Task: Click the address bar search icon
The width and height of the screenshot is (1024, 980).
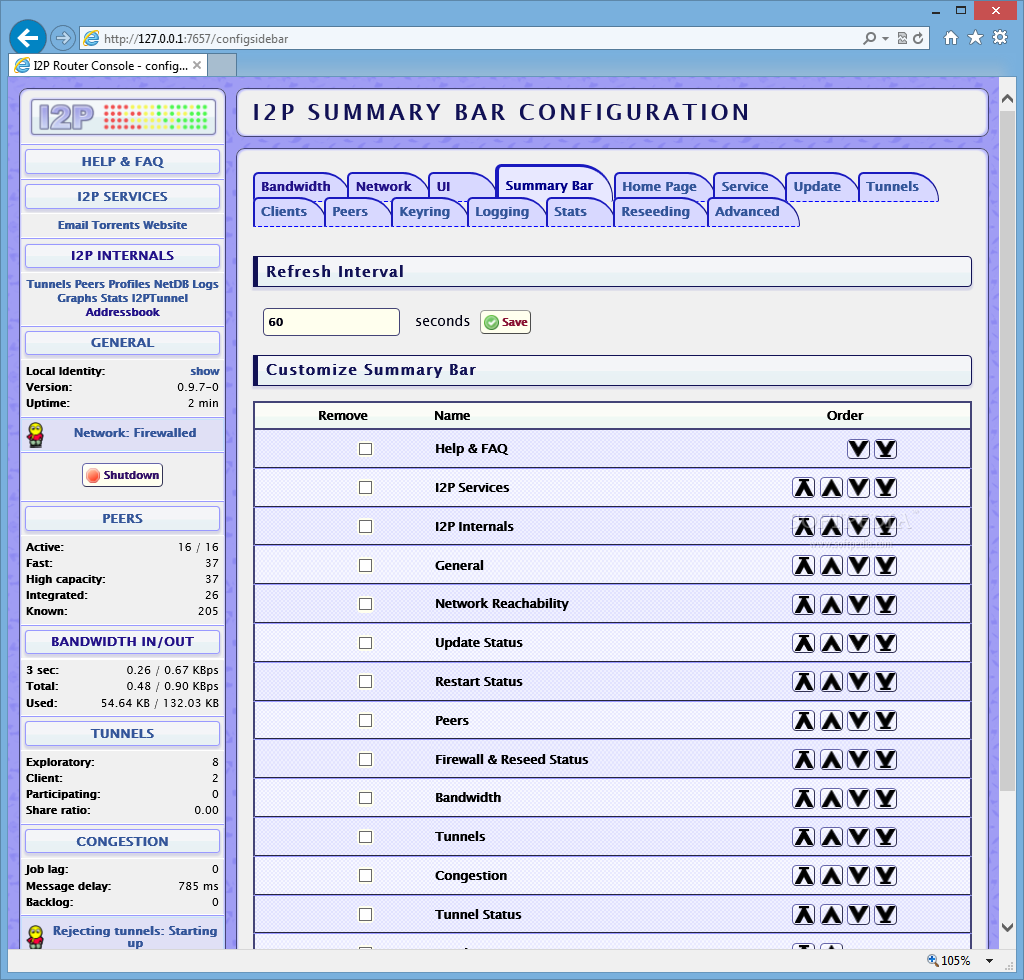Action: [869, 39]
